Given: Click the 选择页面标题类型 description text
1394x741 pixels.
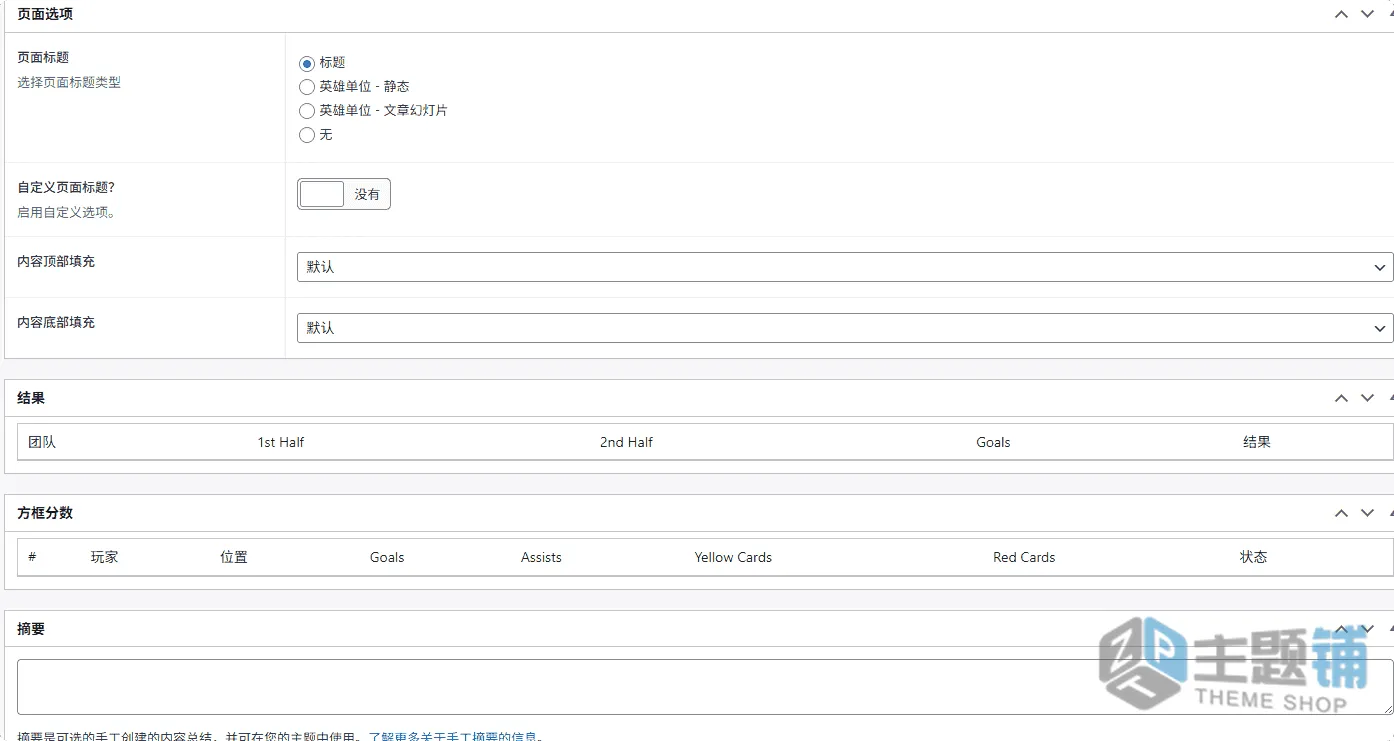Looking at the screenshot, I should tap(69, 83).
